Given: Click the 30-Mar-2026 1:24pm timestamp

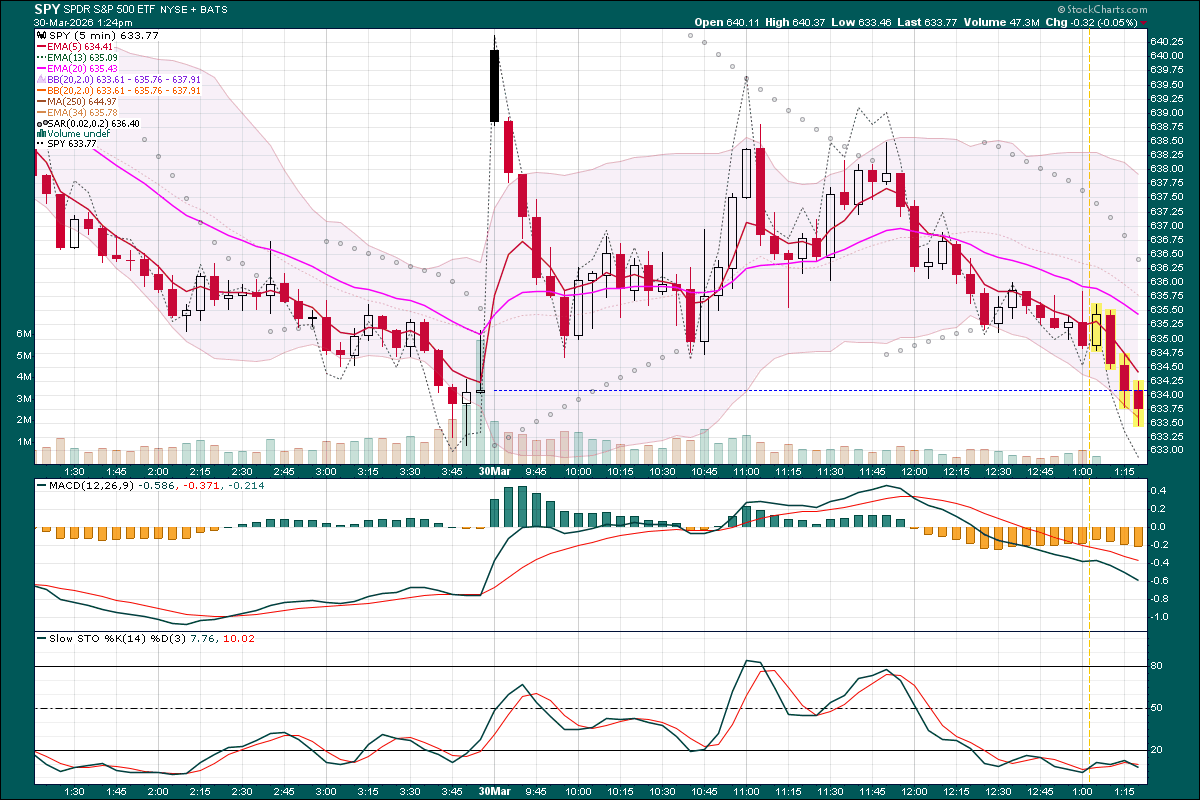Looking at the screenshot, I should point(84,21).
